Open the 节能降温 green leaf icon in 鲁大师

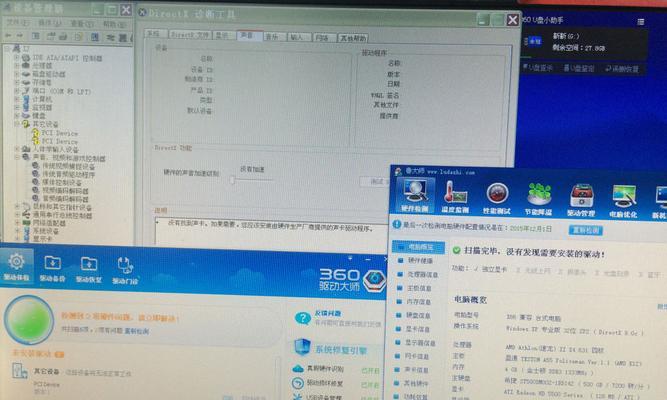tap(539, 199)
